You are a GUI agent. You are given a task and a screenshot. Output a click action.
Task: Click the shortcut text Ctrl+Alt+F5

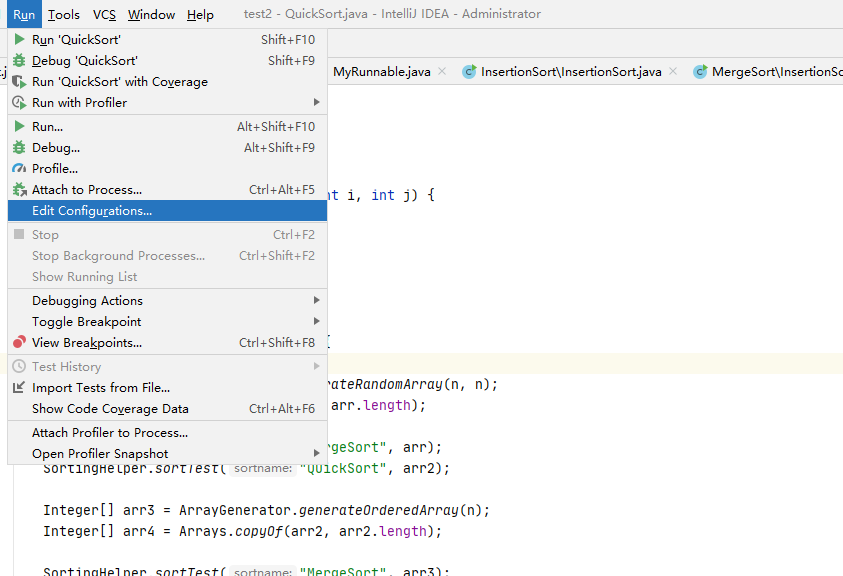click(282, 189)
